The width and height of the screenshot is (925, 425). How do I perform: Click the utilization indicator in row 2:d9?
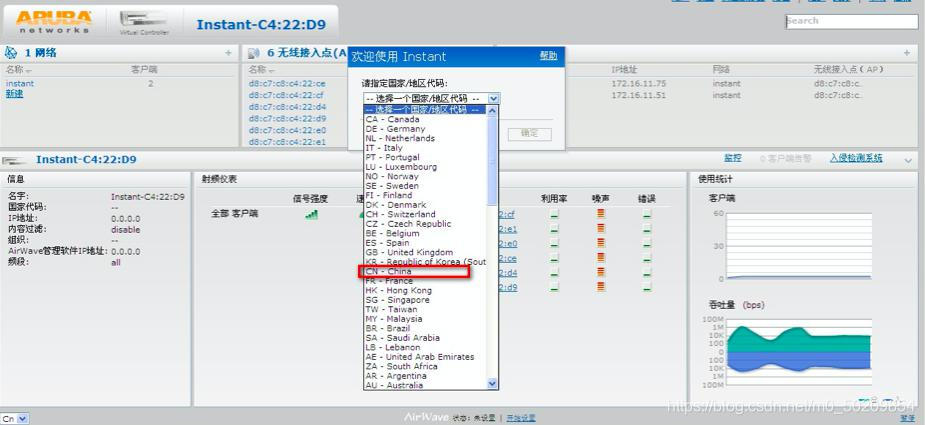coord(554,287)
